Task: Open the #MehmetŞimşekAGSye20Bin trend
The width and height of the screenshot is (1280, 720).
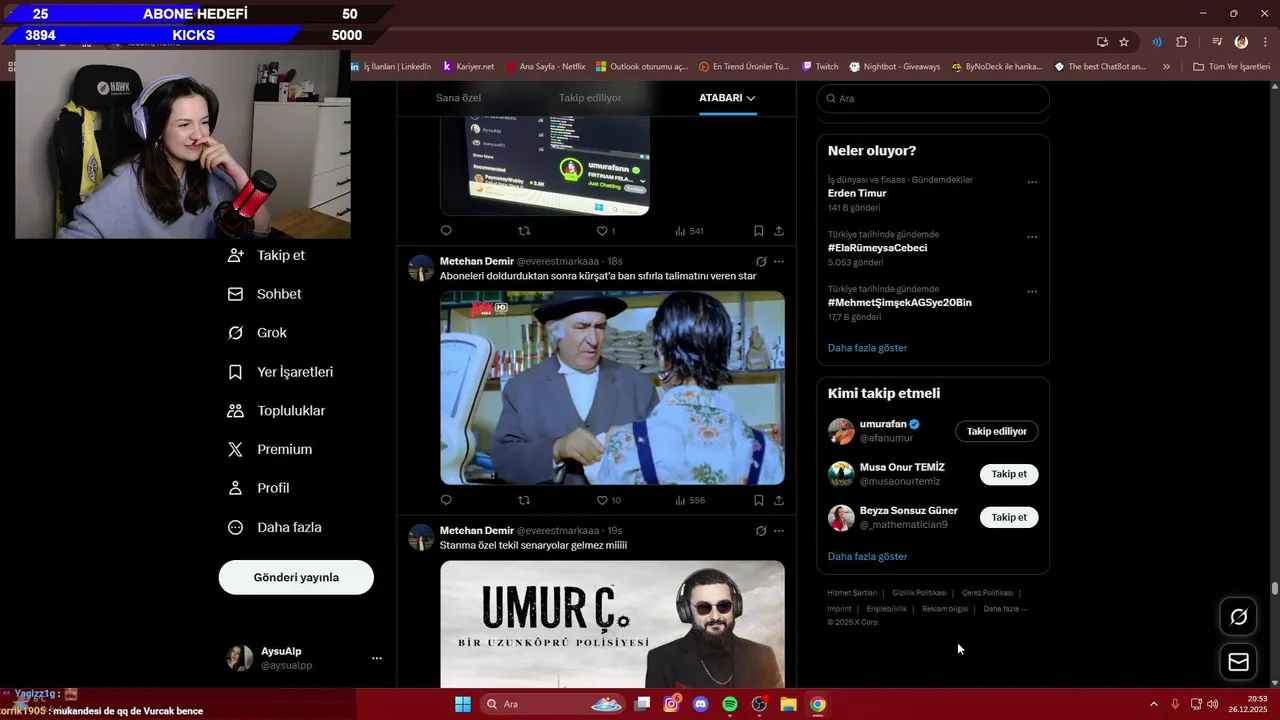Action: pyautogui.click(x=899, y=302)
